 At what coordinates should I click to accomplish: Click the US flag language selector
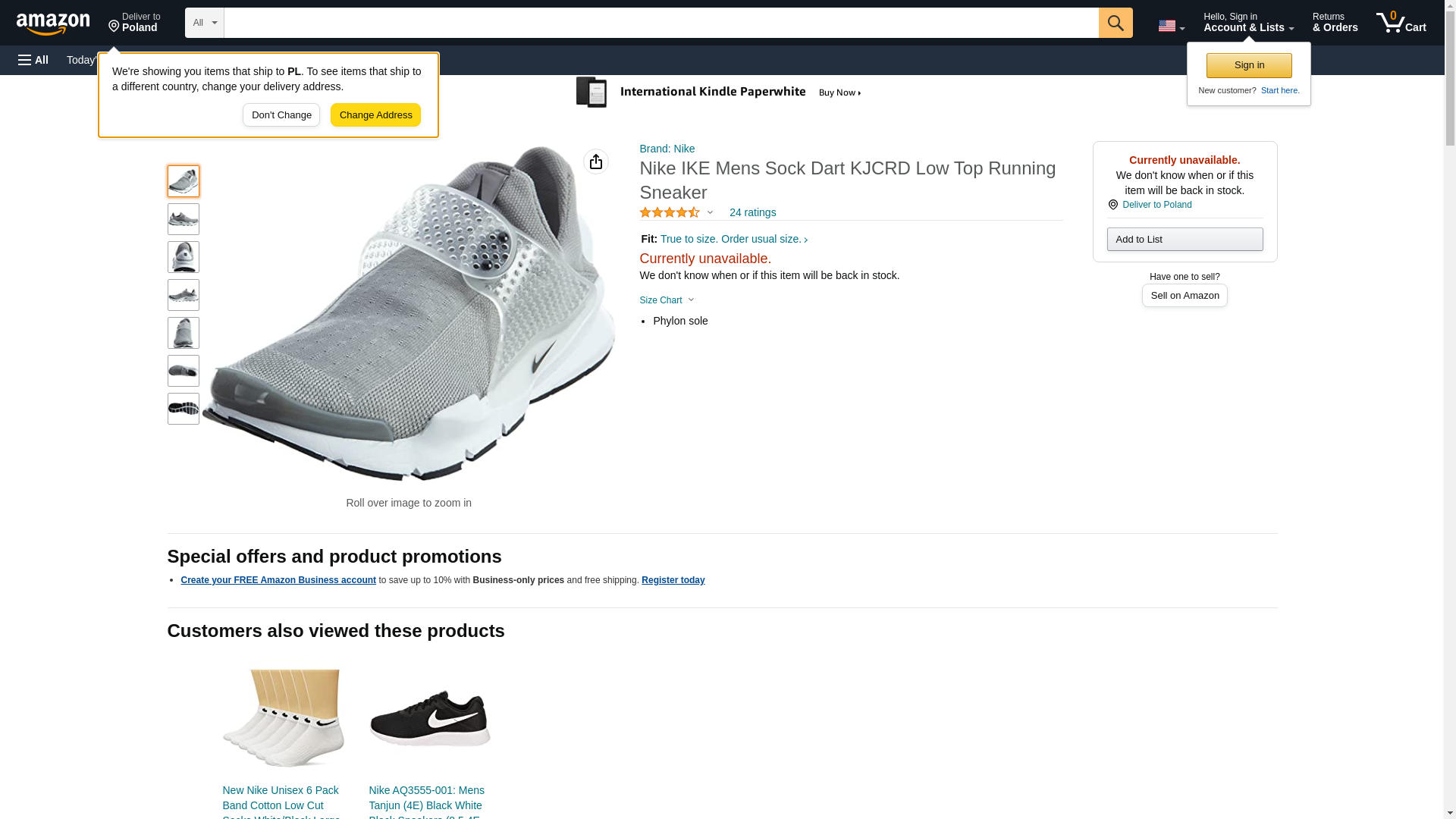1171,26
